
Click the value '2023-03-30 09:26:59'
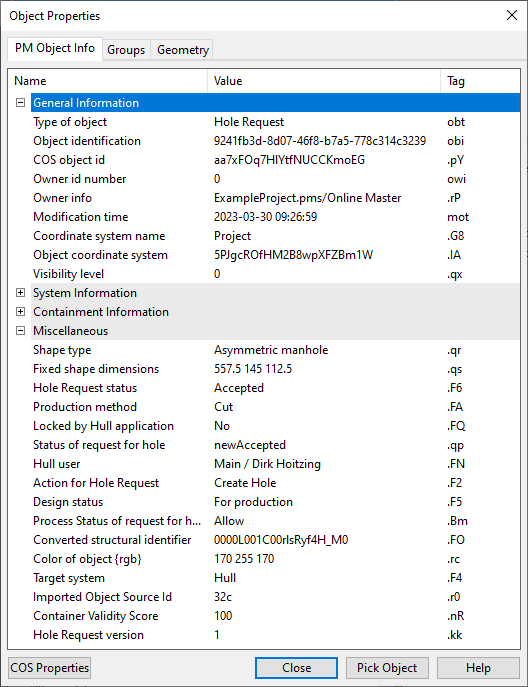(x=266, y=217)
